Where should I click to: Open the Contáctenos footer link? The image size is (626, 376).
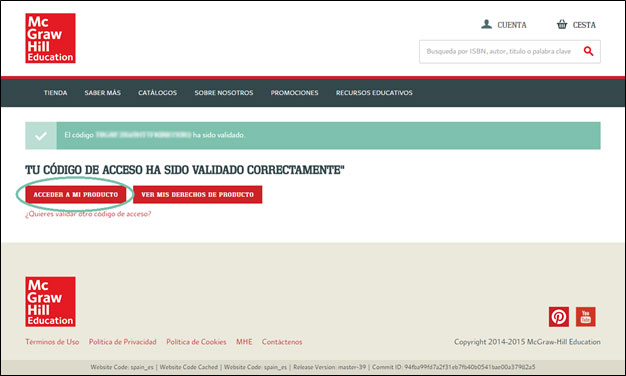tap(282, 342)
